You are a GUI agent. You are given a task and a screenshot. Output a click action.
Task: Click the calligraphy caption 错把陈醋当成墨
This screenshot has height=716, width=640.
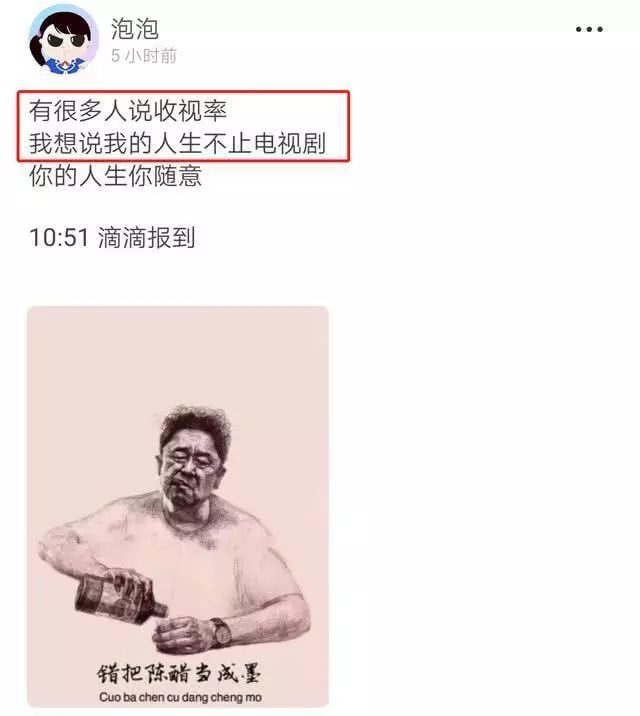[x=179, y=673]
